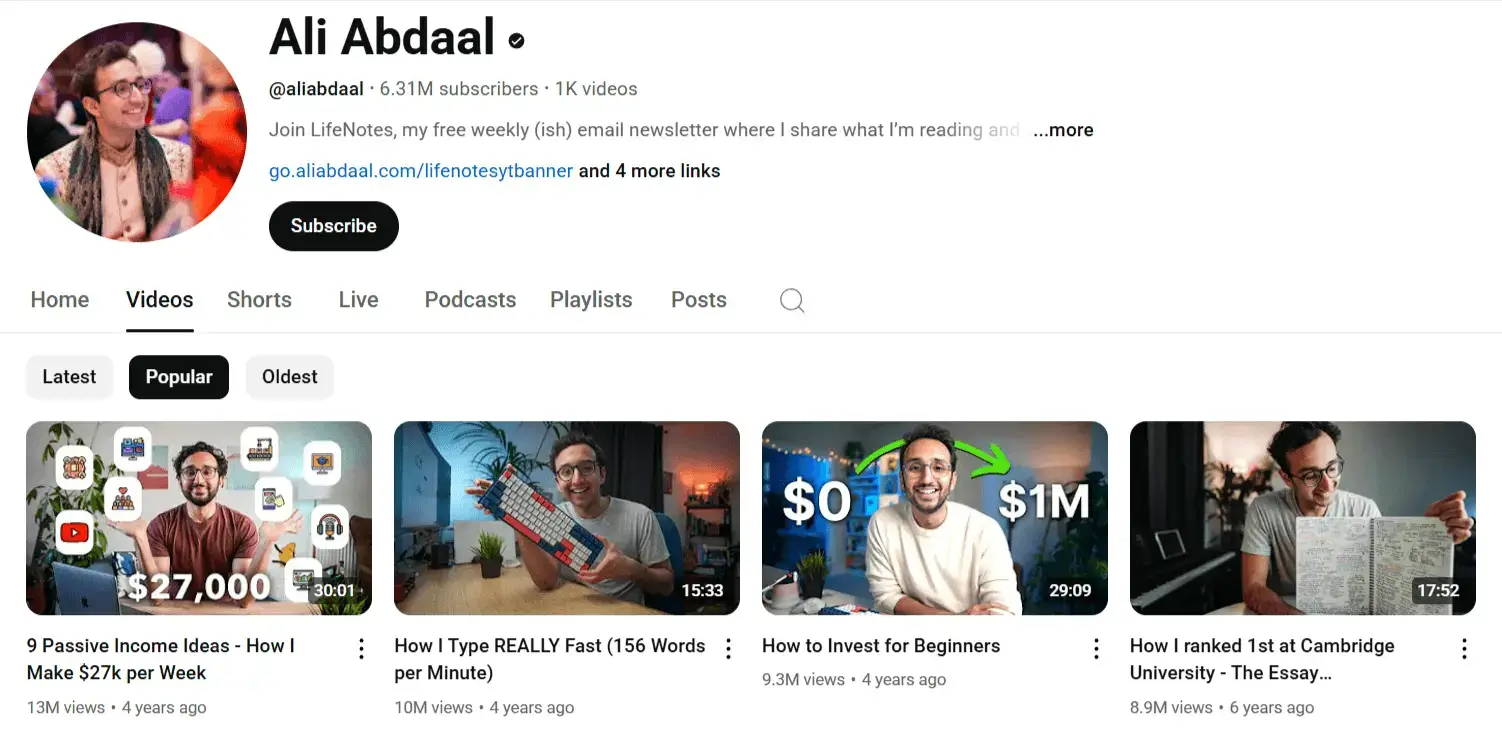Click Ali Abdaal's round profile picture
1502x753 pixels.
(x=137, y=132)
